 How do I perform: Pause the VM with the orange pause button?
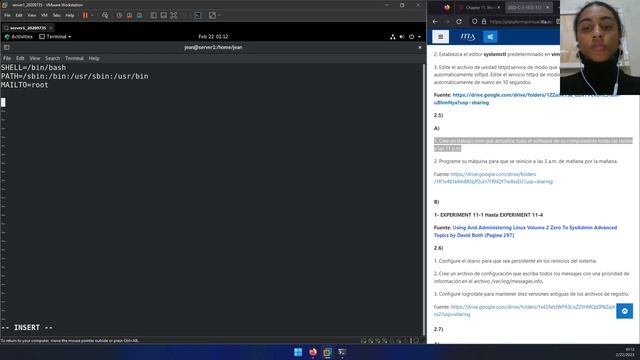(x=85, y=15)
